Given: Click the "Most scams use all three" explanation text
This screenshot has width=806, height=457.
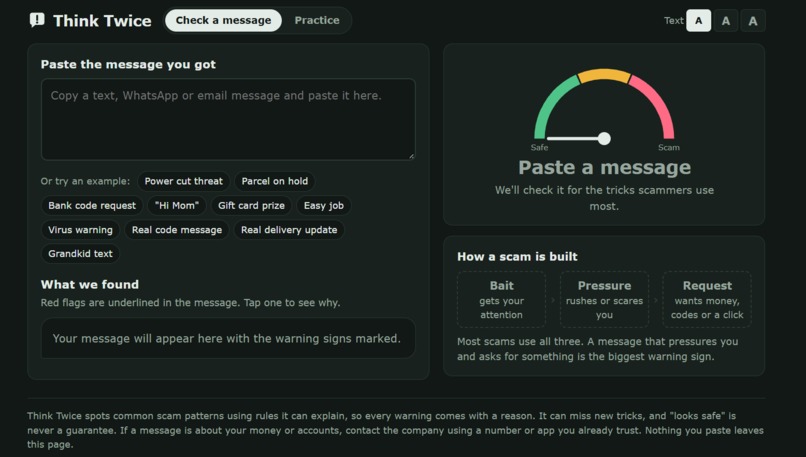Looking at the screenshot, I should click(x=597, y=349).
